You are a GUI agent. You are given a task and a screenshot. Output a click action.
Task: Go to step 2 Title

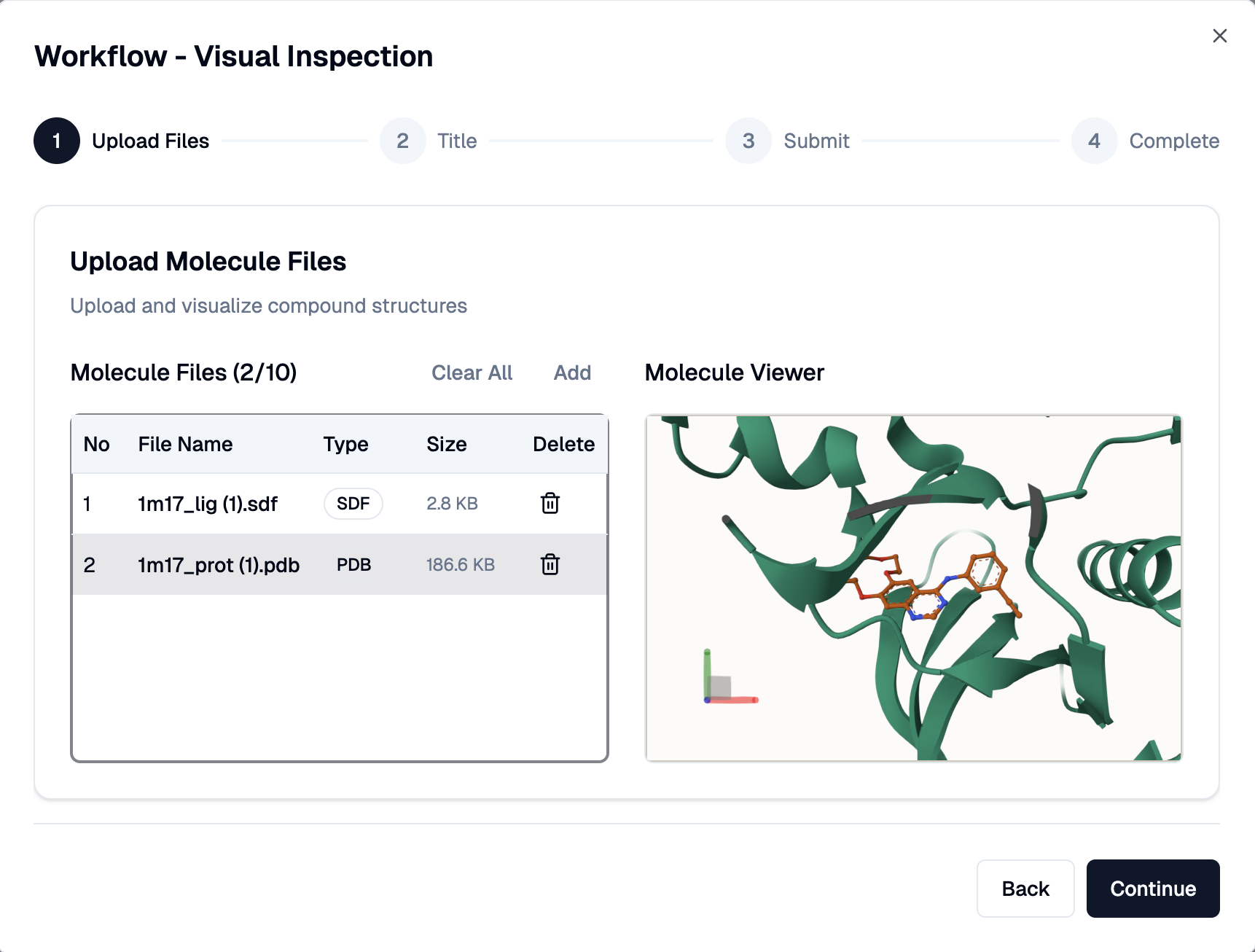(x=403, y=141)
